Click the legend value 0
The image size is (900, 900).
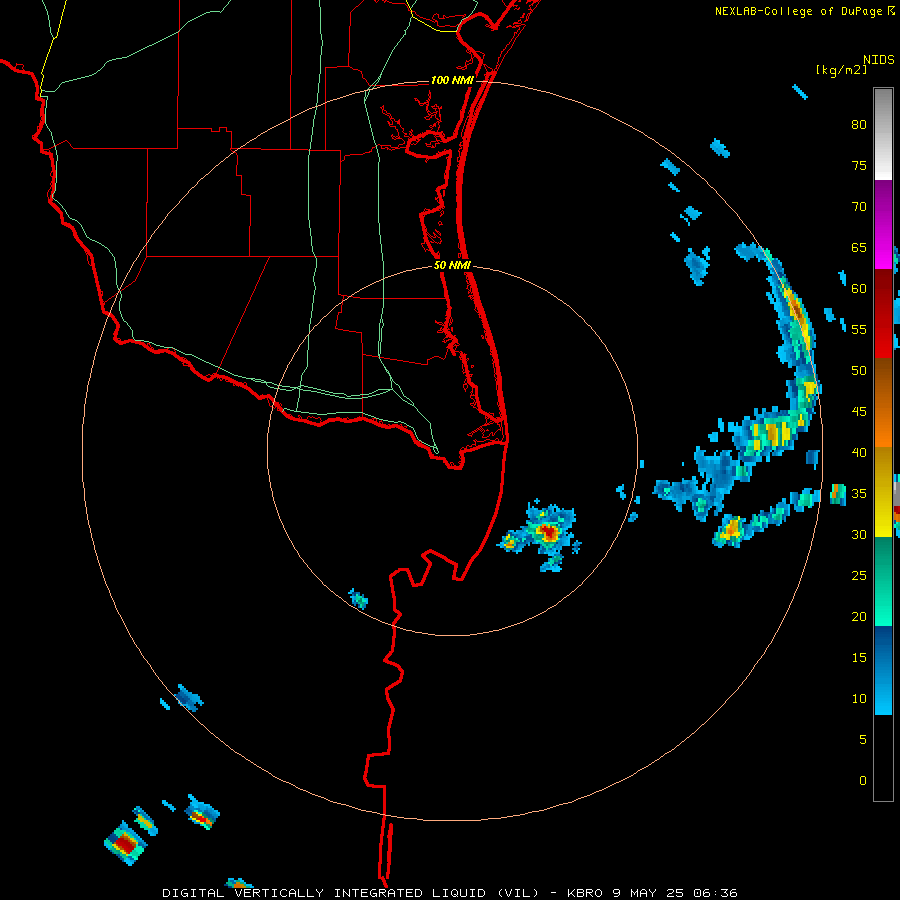[x=863, y=781]
